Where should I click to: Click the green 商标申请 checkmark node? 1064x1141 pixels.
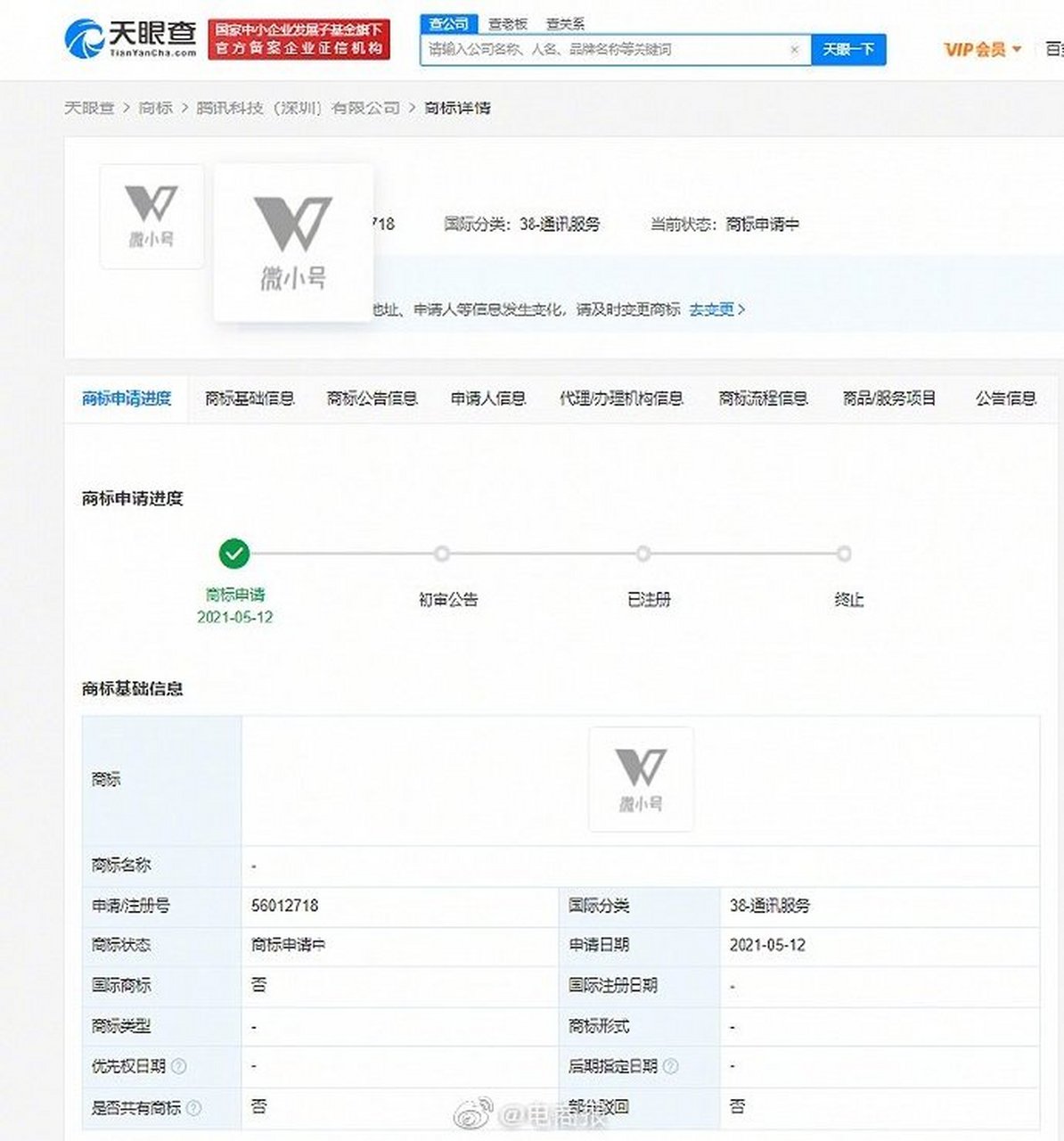click(x=233, y=553)
